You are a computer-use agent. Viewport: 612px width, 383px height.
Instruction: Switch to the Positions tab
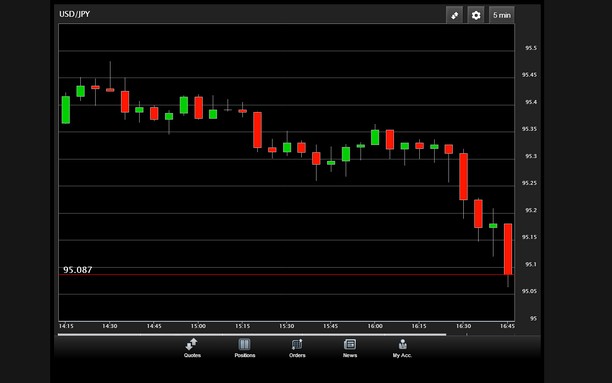coord(245,348)
